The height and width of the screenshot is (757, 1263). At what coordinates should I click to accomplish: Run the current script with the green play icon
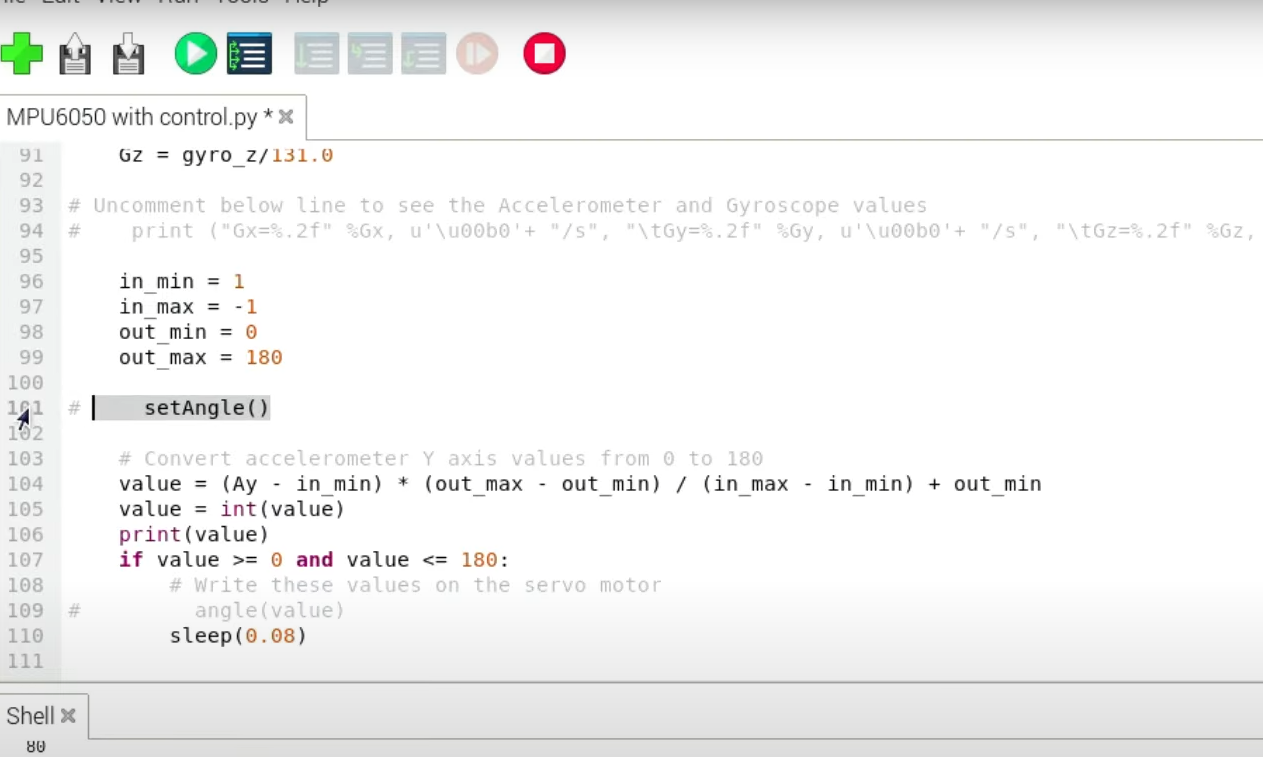pyautogui.click(x=195, y=53)
